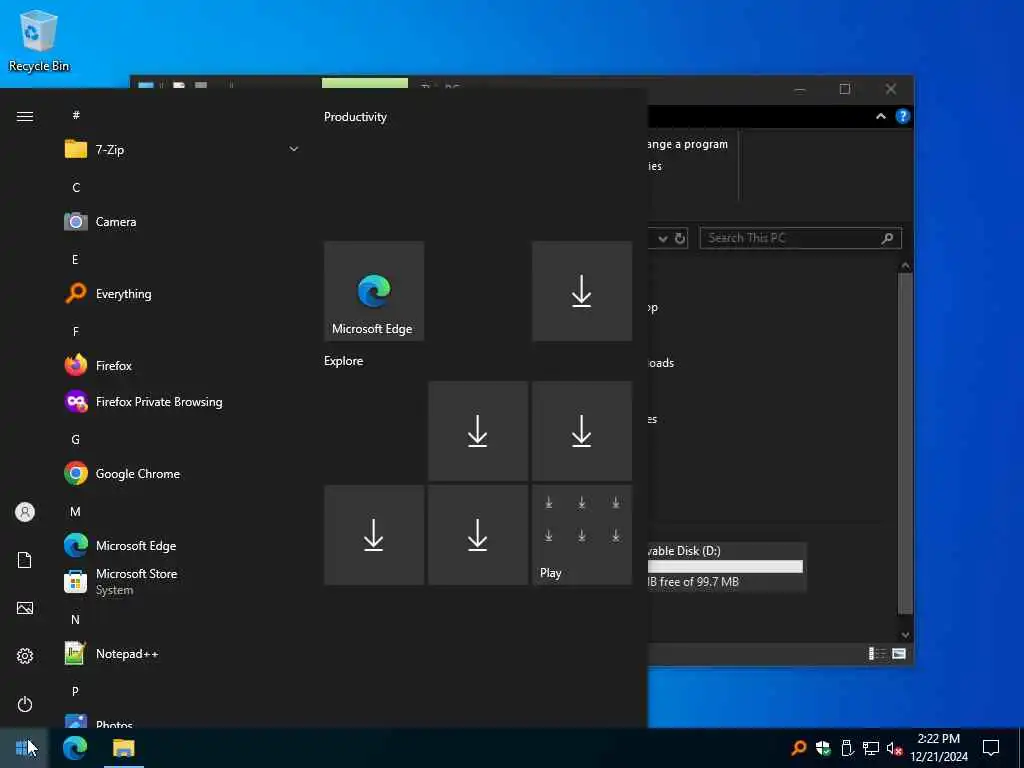This screenshot has width=1024, height=768.
Task: Launch Camera from the app list
Action: click(x=182, y=221)
